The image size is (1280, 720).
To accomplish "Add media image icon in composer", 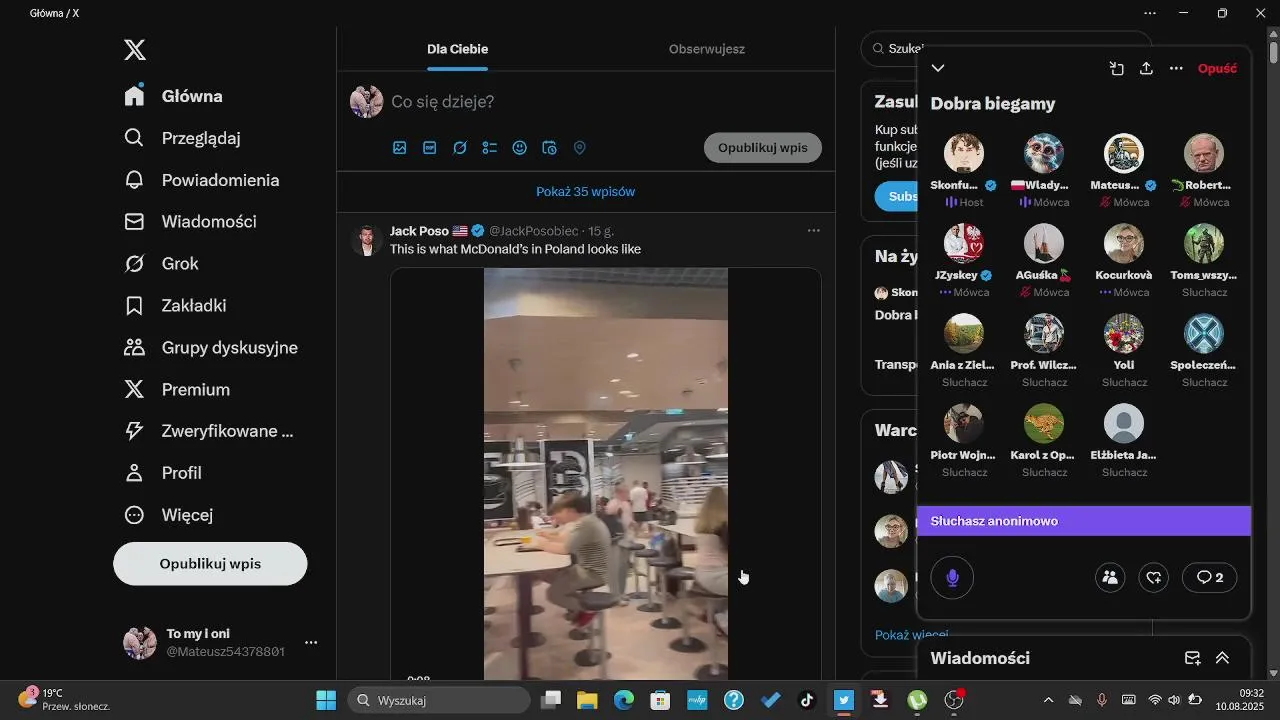I will pos(400,148).
